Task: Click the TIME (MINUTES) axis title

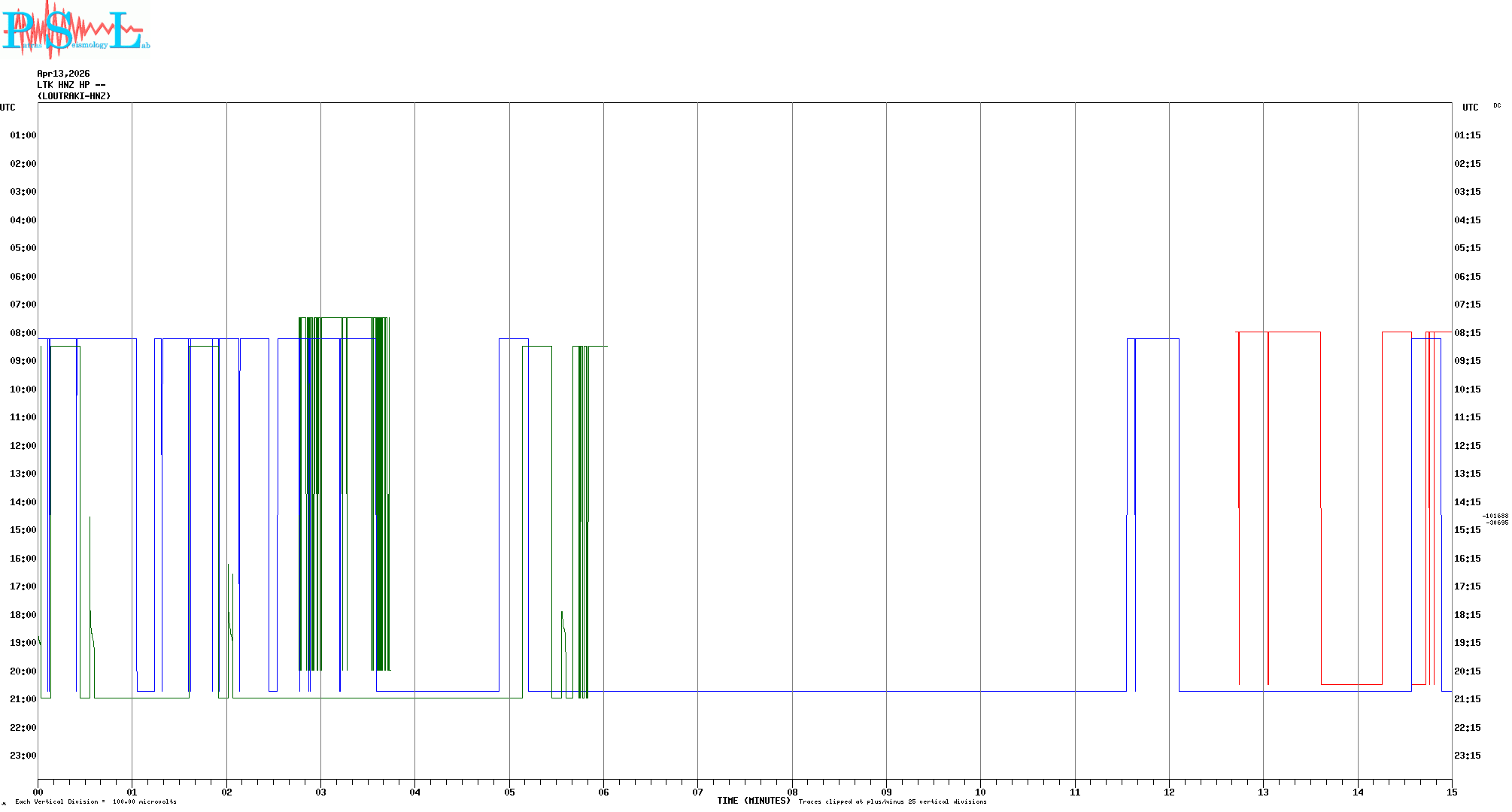Action: point(753,801)
